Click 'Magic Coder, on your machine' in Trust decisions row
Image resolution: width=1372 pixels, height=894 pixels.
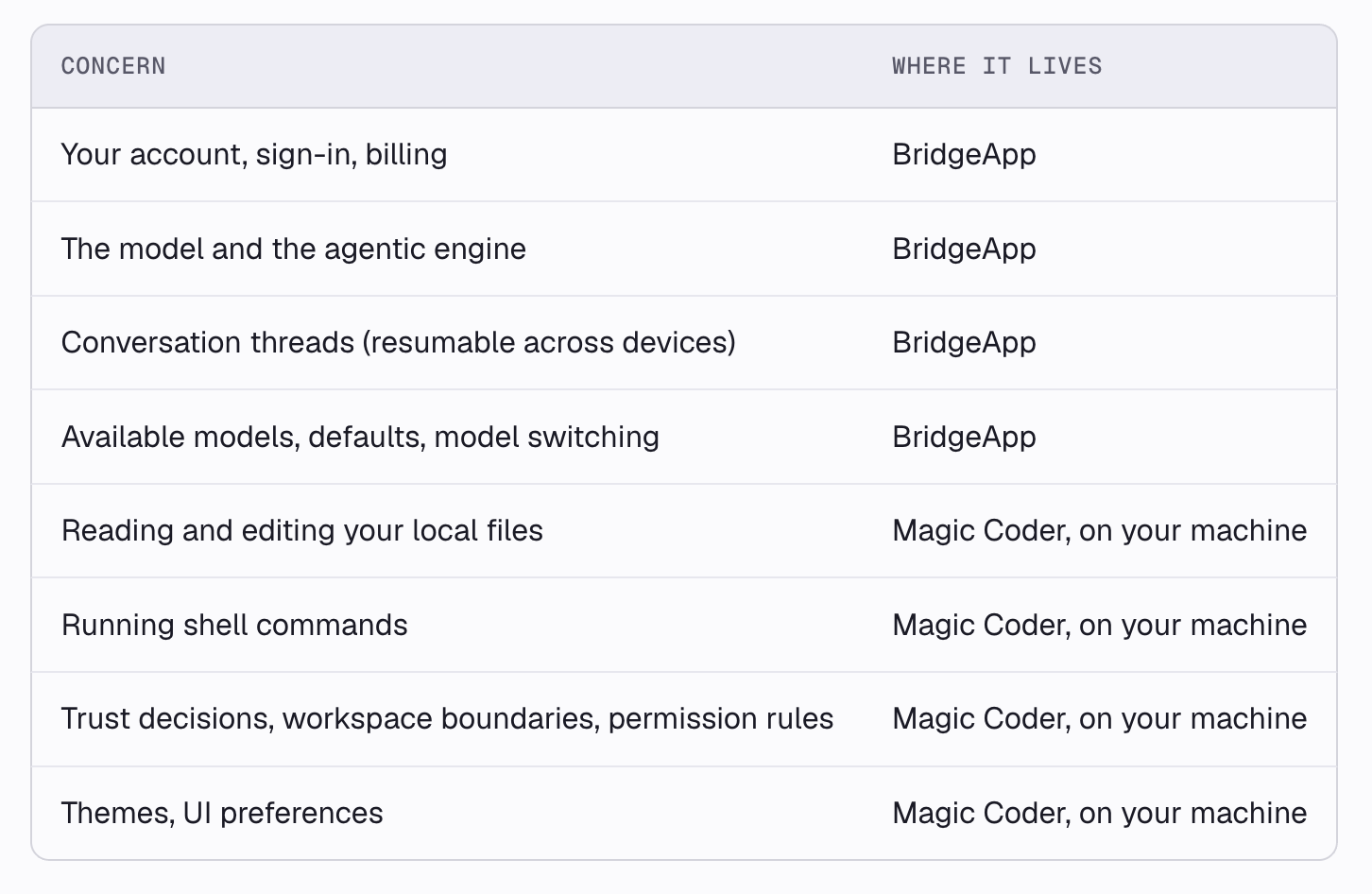tap(1100, 718)
